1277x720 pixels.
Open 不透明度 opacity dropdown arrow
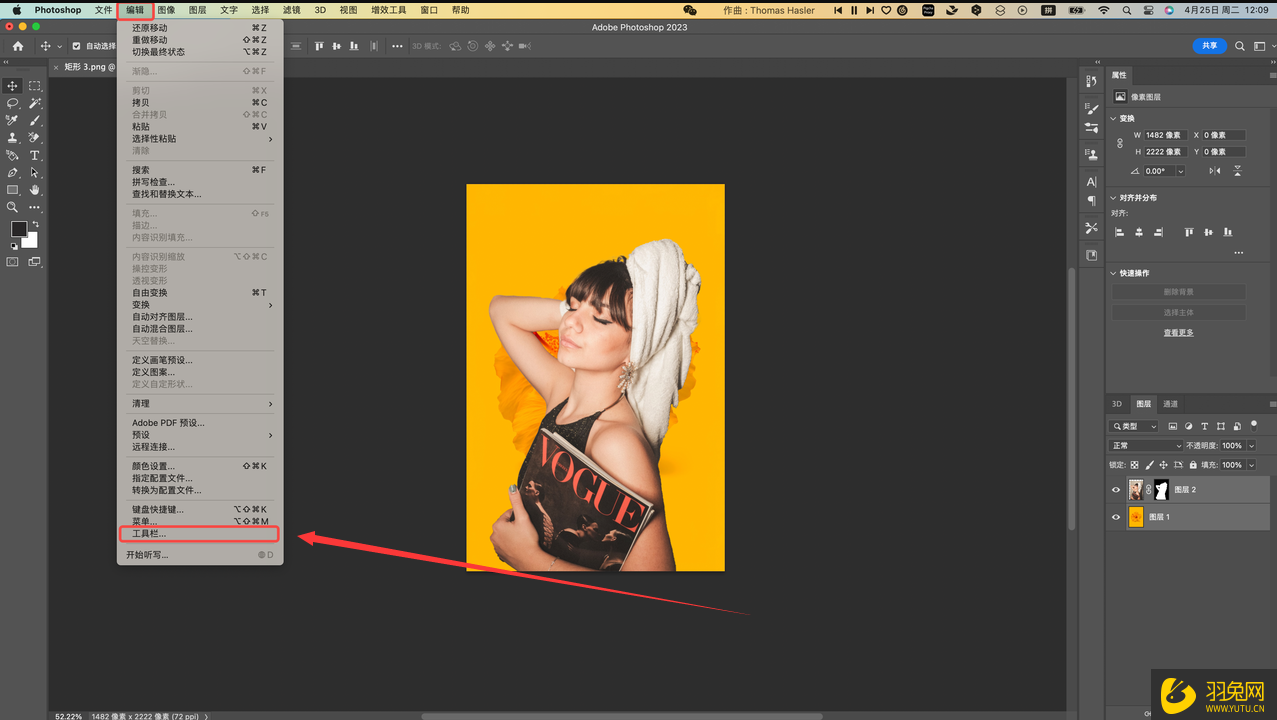click(1251, 446)
